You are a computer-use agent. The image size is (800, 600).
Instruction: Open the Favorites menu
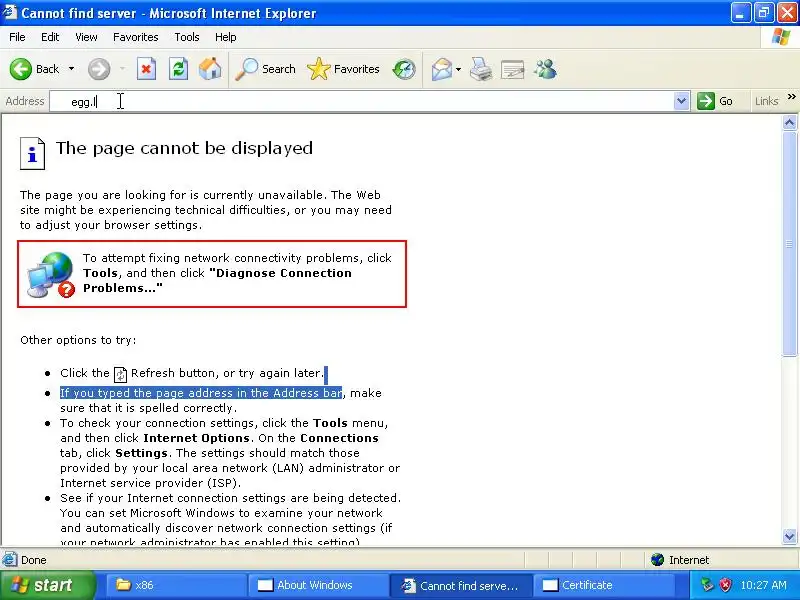(136, 37)
